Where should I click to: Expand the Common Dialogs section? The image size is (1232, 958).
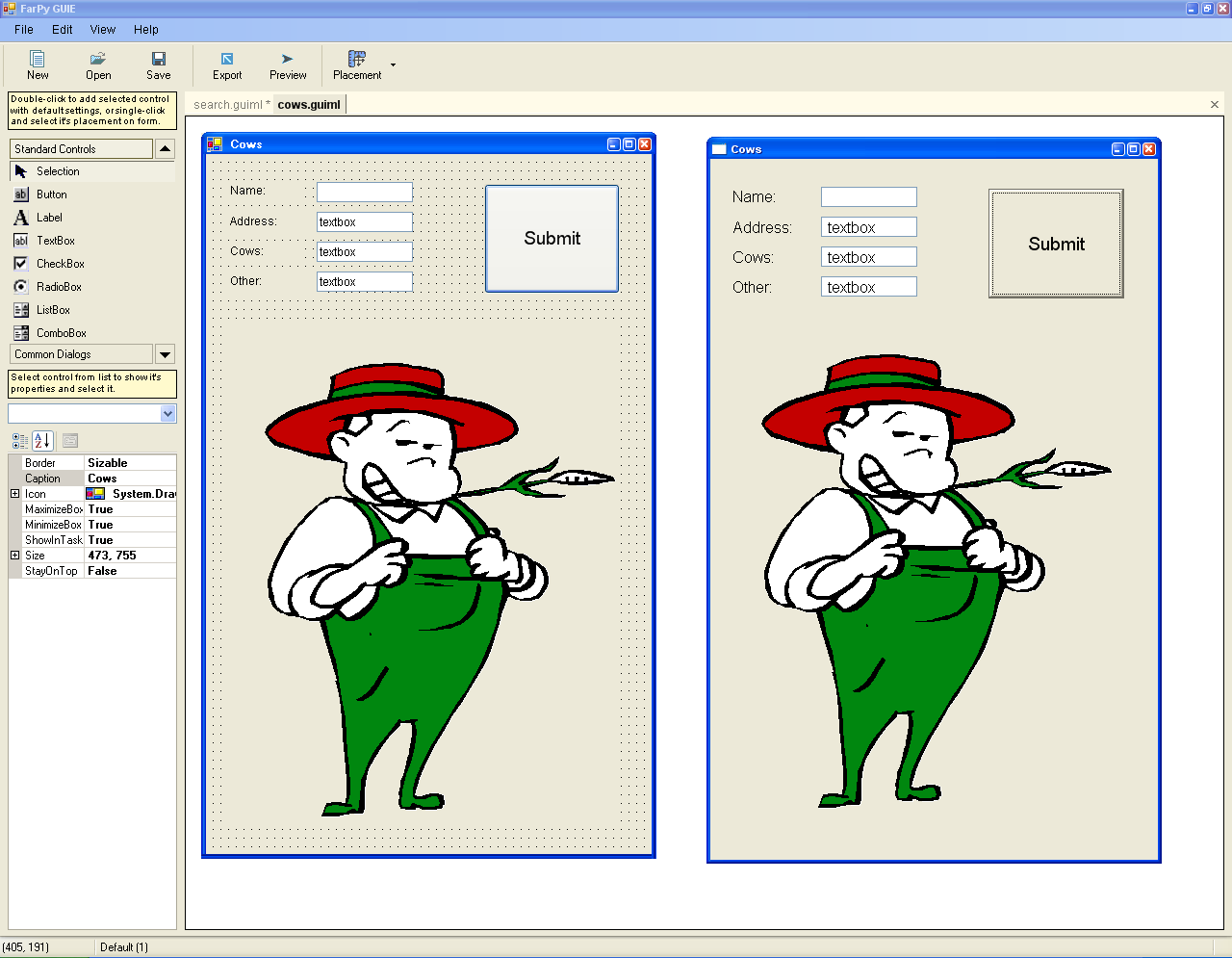pos(165,354)
